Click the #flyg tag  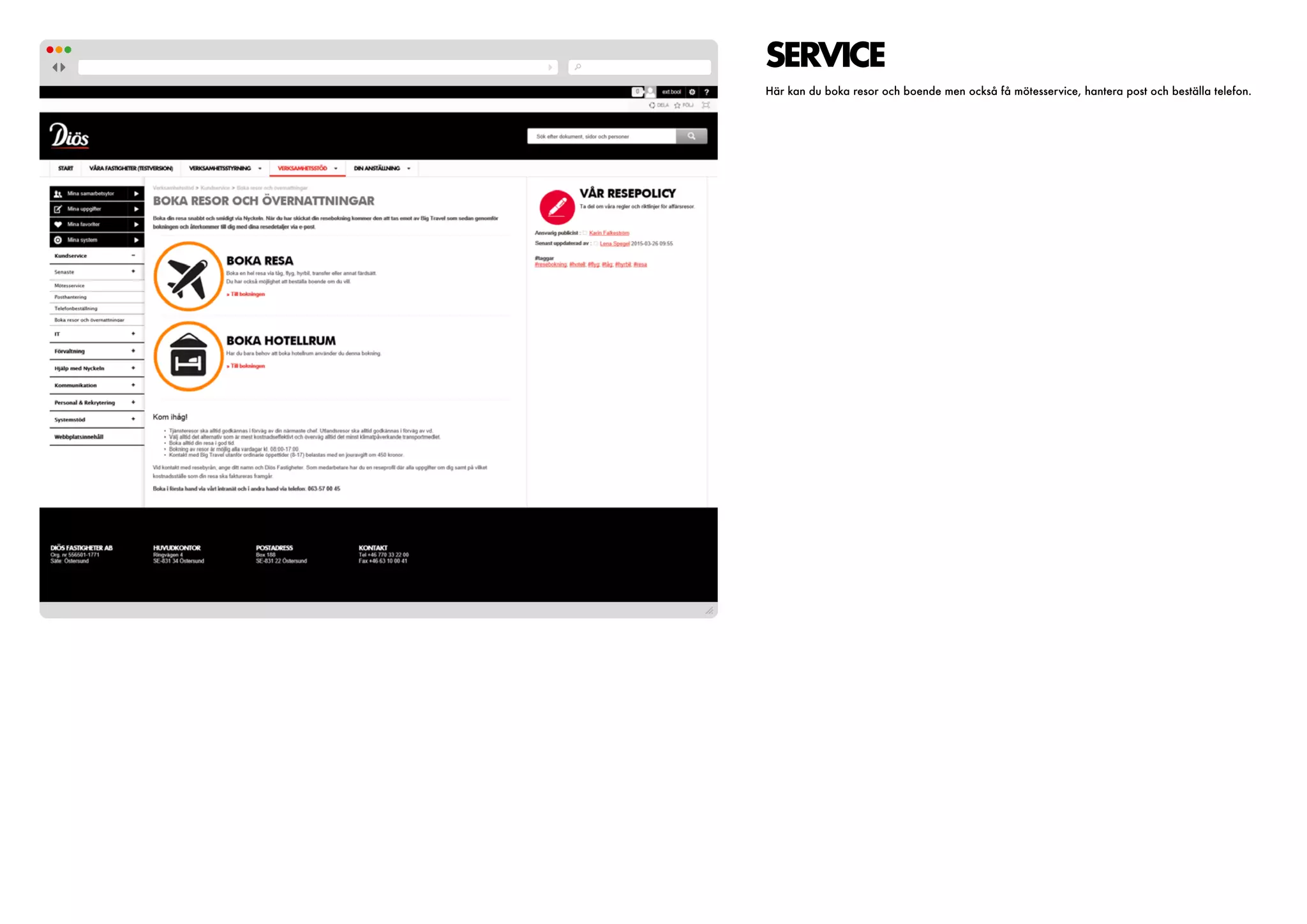click(x=594, y=265)
